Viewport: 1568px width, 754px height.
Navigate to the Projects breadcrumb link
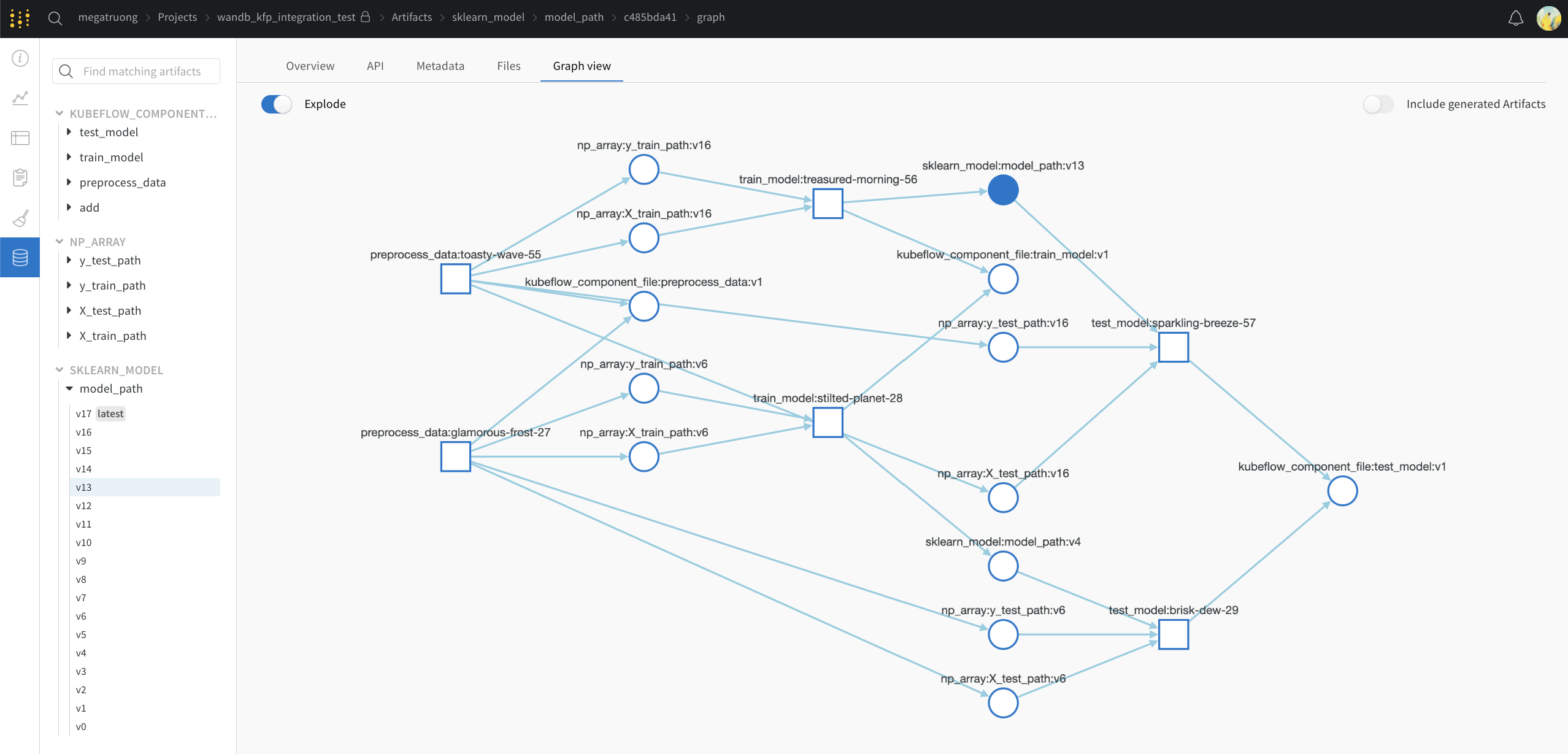pos(177,17)
